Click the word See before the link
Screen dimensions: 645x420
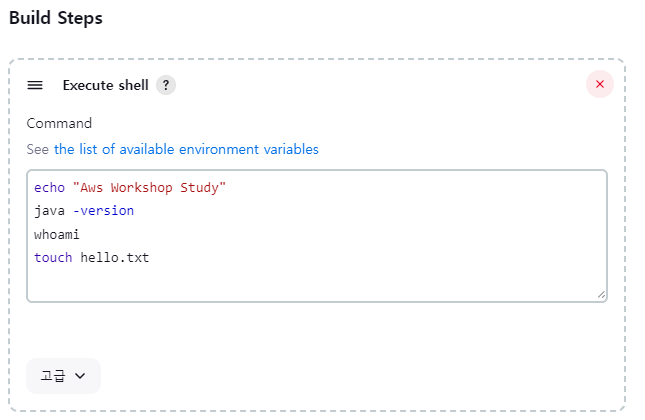(x=38, y=149)
